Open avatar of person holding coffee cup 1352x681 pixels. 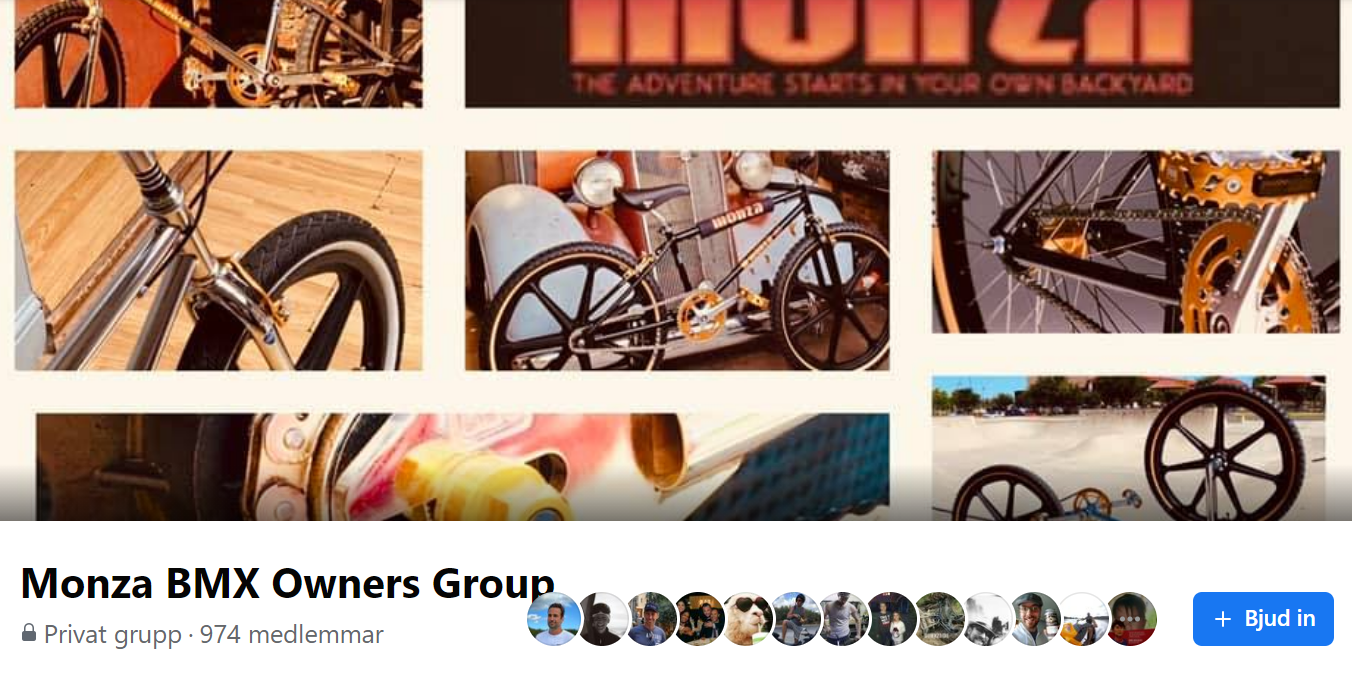[x=1035, y=619]
